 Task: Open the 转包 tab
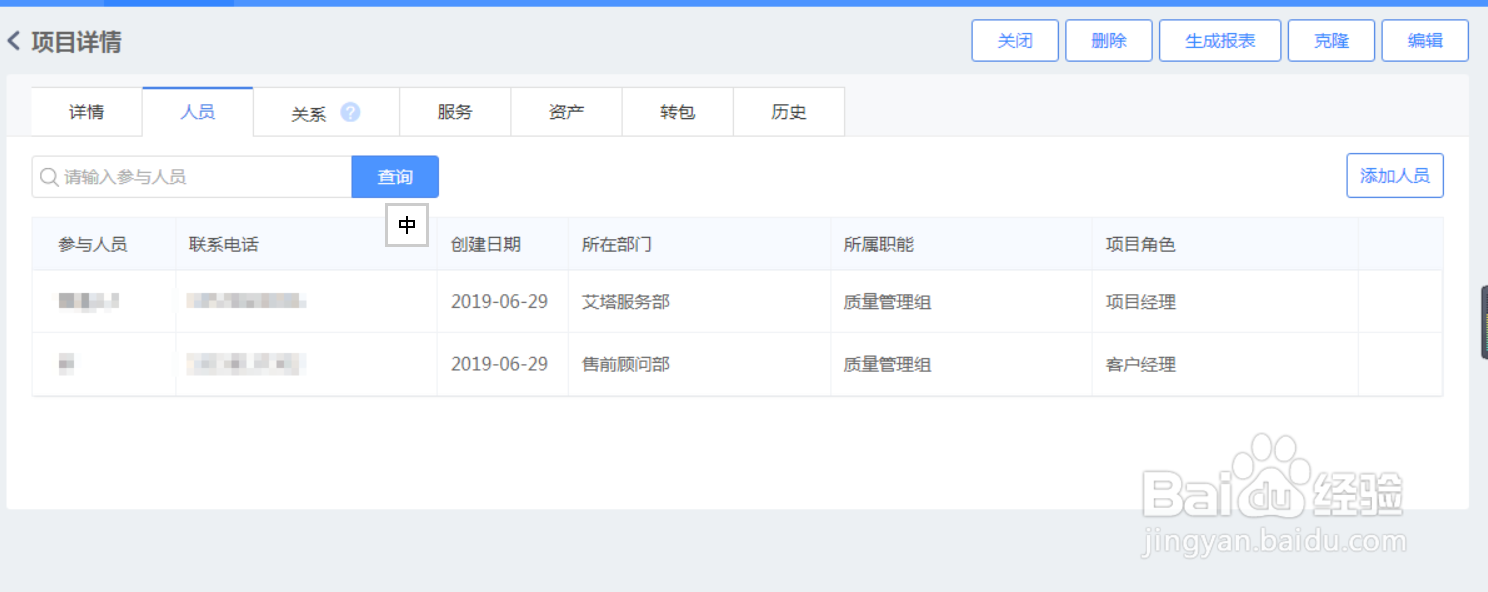(677, 113)
